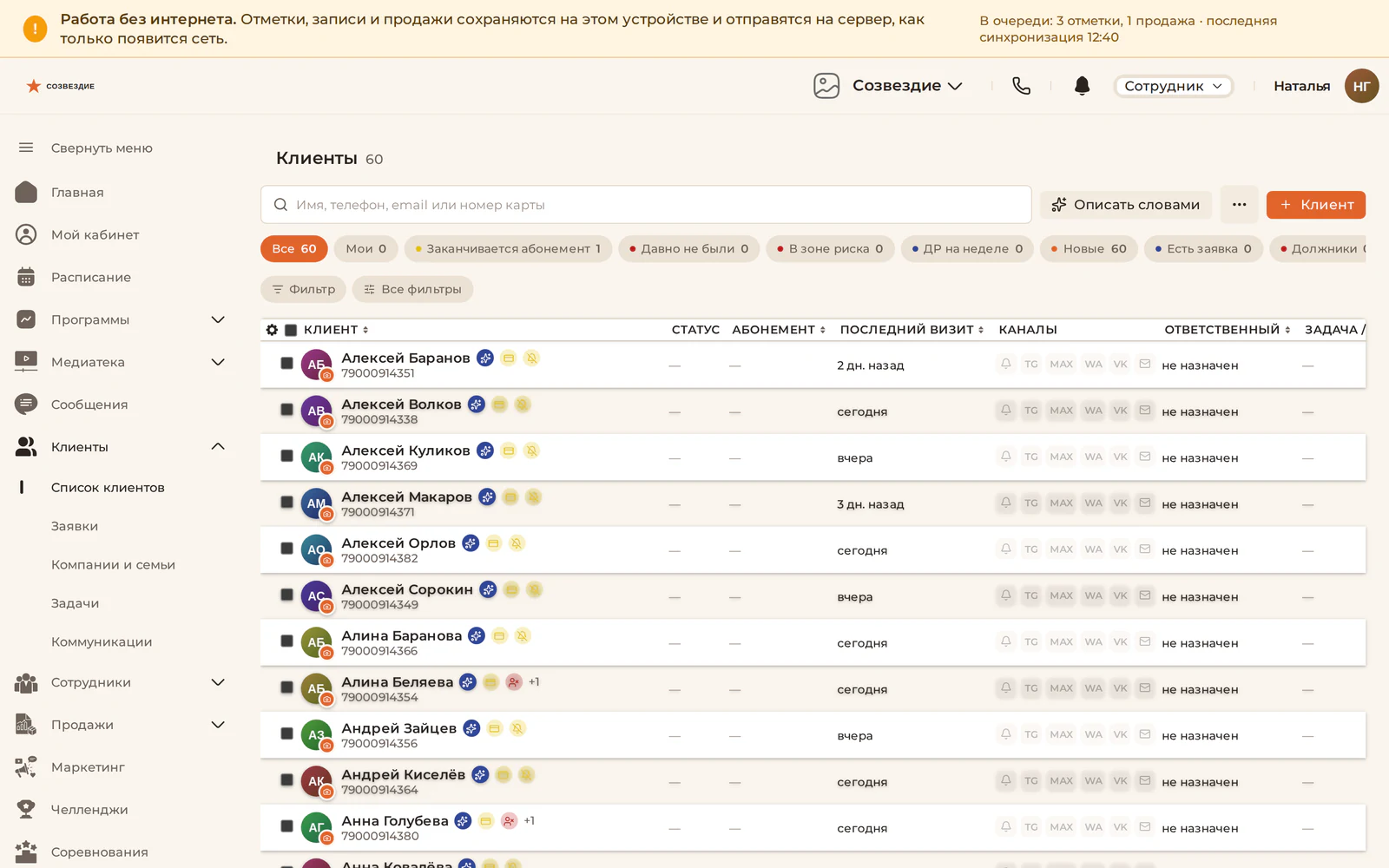Expand the Медиатека menu section
The width and height of the screenshot is (1389, 868).
coord(218,362)
